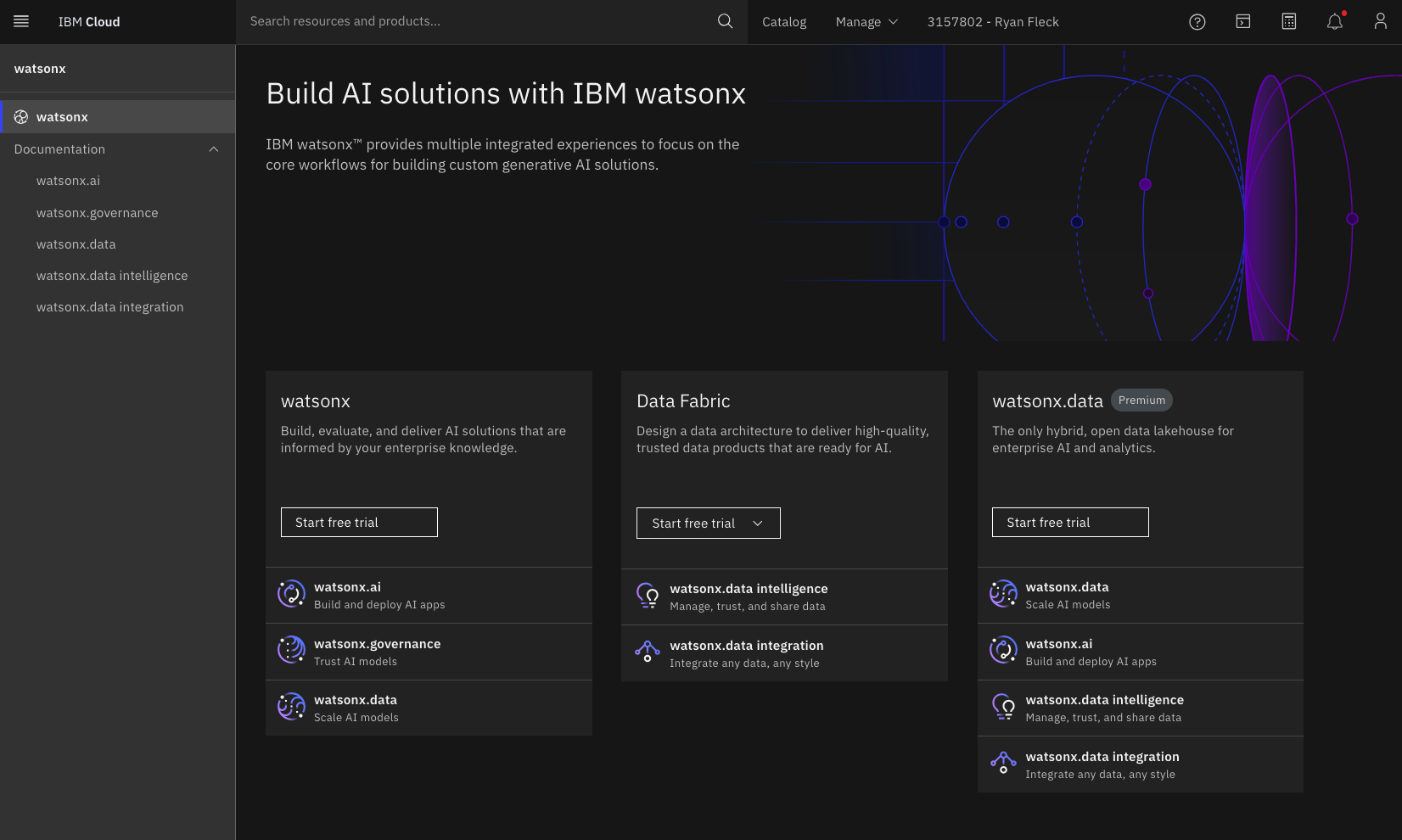Collapse the Documentation section
Image resolution: width=1402 pixels, height=840 pixels.
213,149
